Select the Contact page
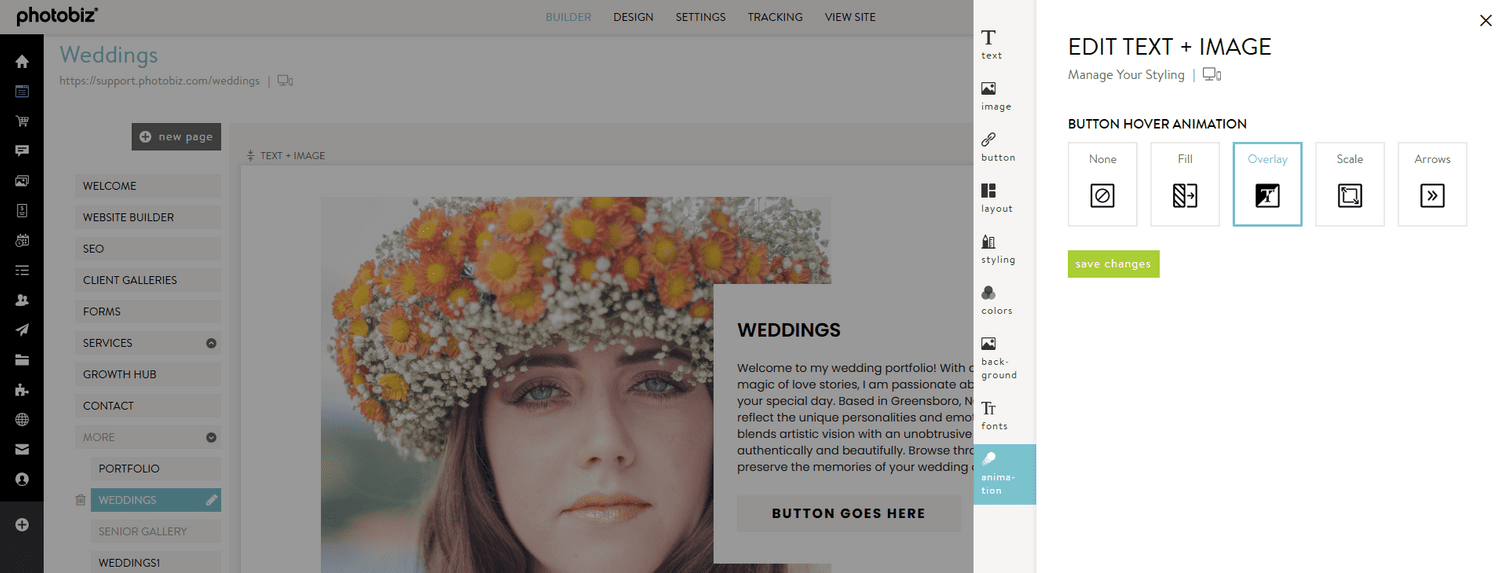 tap(148, 406)
